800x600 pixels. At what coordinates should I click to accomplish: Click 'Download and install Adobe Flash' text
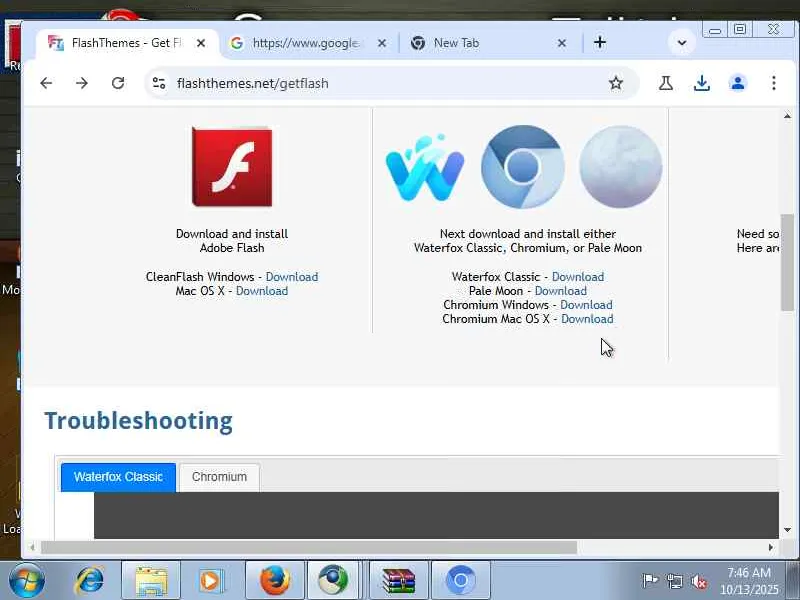[232, 241]
